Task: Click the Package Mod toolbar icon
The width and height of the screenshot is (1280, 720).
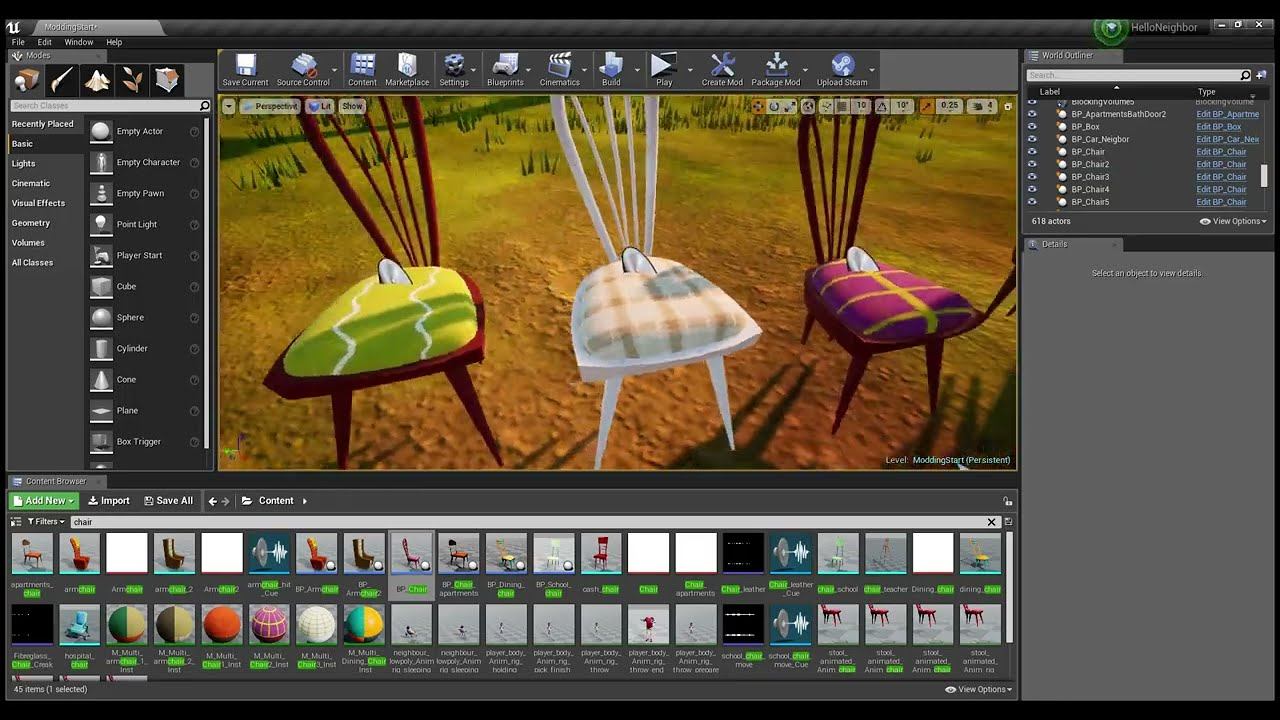Action: 775,67
